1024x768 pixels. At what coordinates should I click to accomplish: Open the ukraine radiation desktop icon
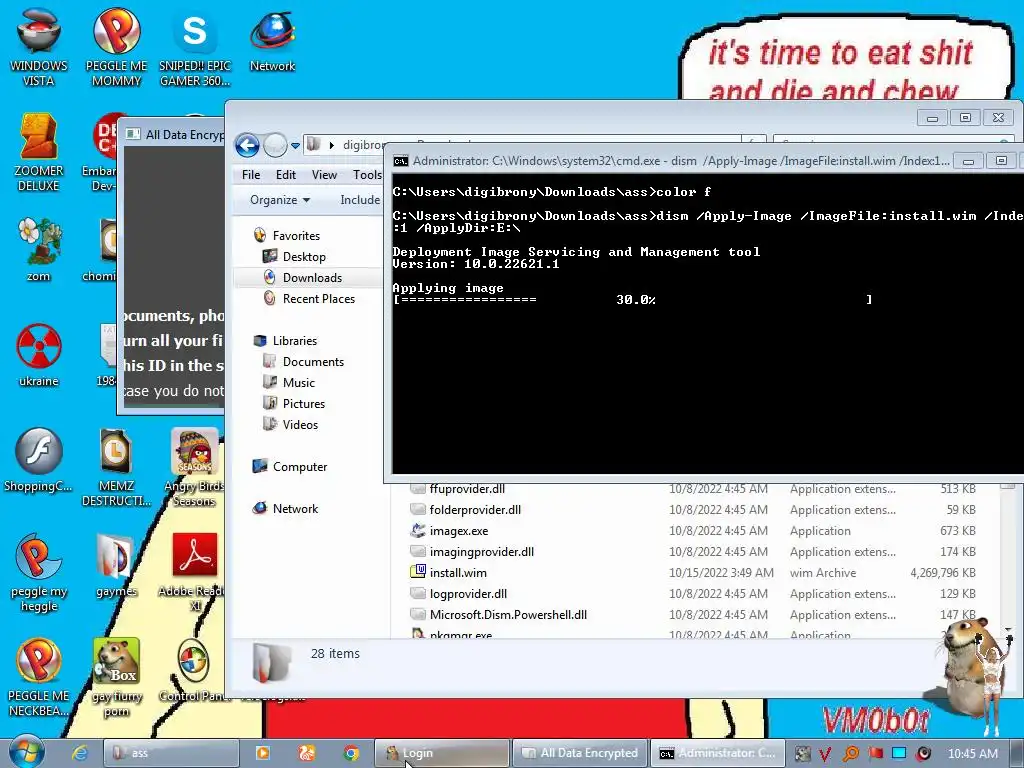[39, 355]
